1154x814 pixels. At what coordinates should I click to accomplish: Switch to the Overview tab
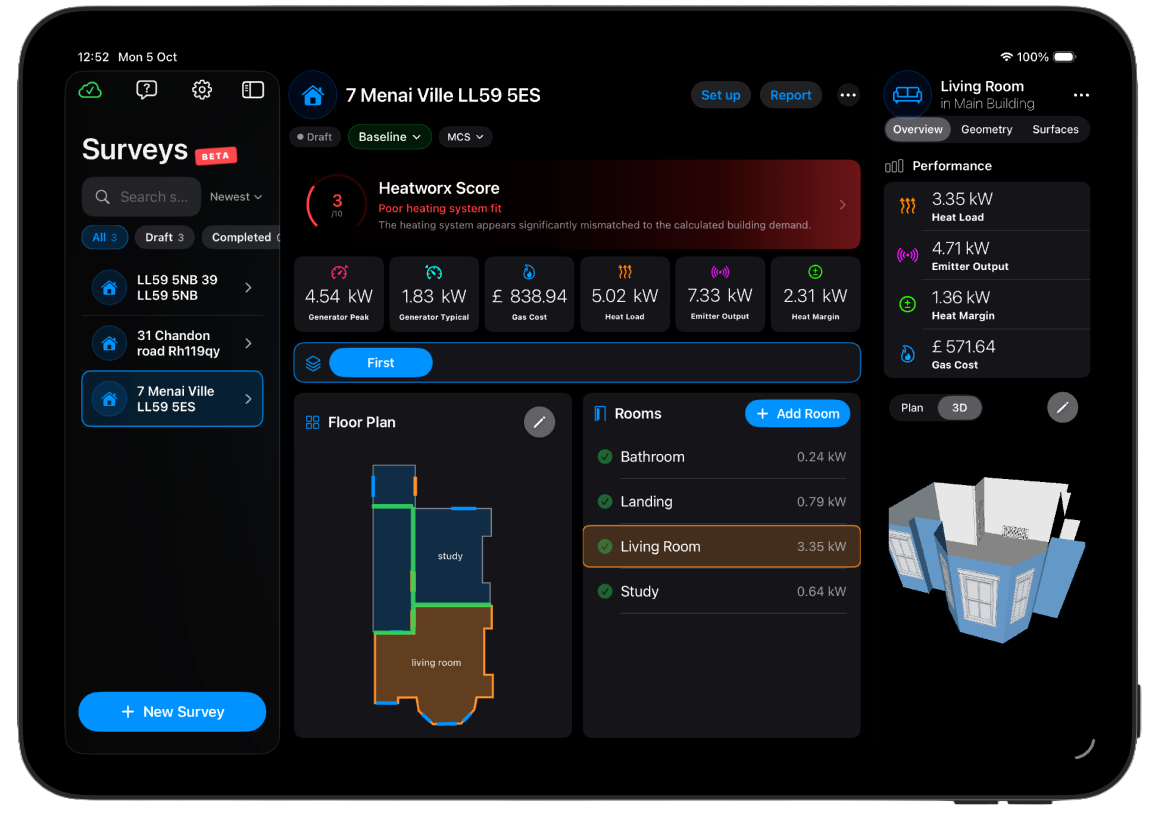pyautogui.click(x=918, y=129)
